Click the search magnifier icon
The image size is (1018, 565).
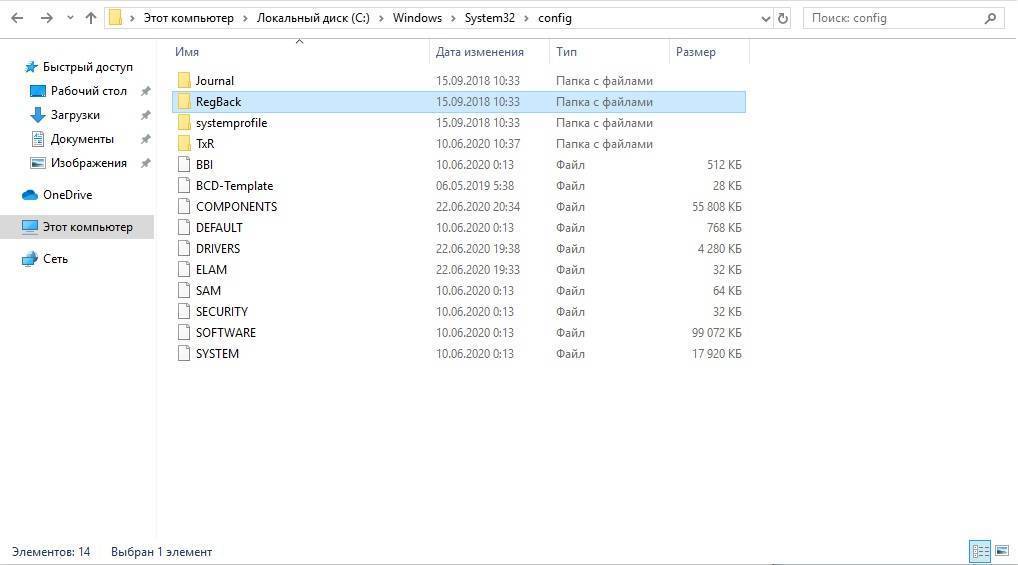point(991,18)
